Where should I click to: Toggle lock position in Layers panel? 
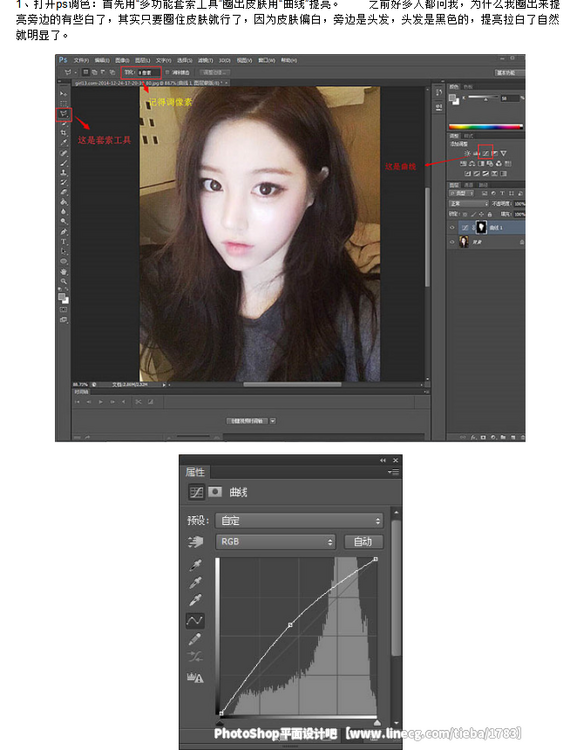click(x=482, y=214)
